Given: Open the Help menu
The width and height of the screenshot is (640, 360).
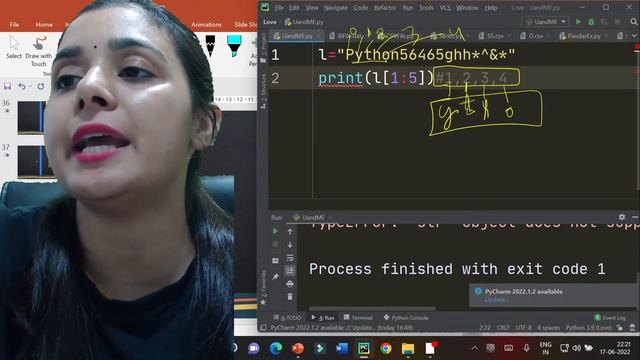Looking at the screenshot, I should [491, 8].
